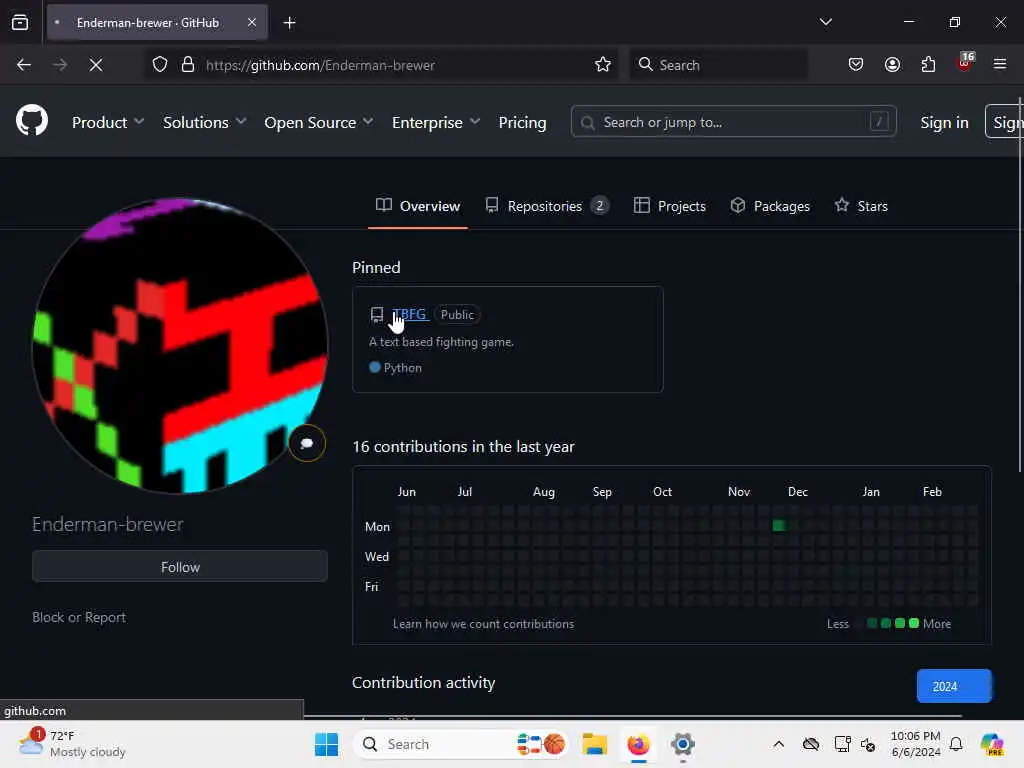Click Sign in link
Image resolution: width=1024 pixels, height=768 pixels.
coord(944,122)
